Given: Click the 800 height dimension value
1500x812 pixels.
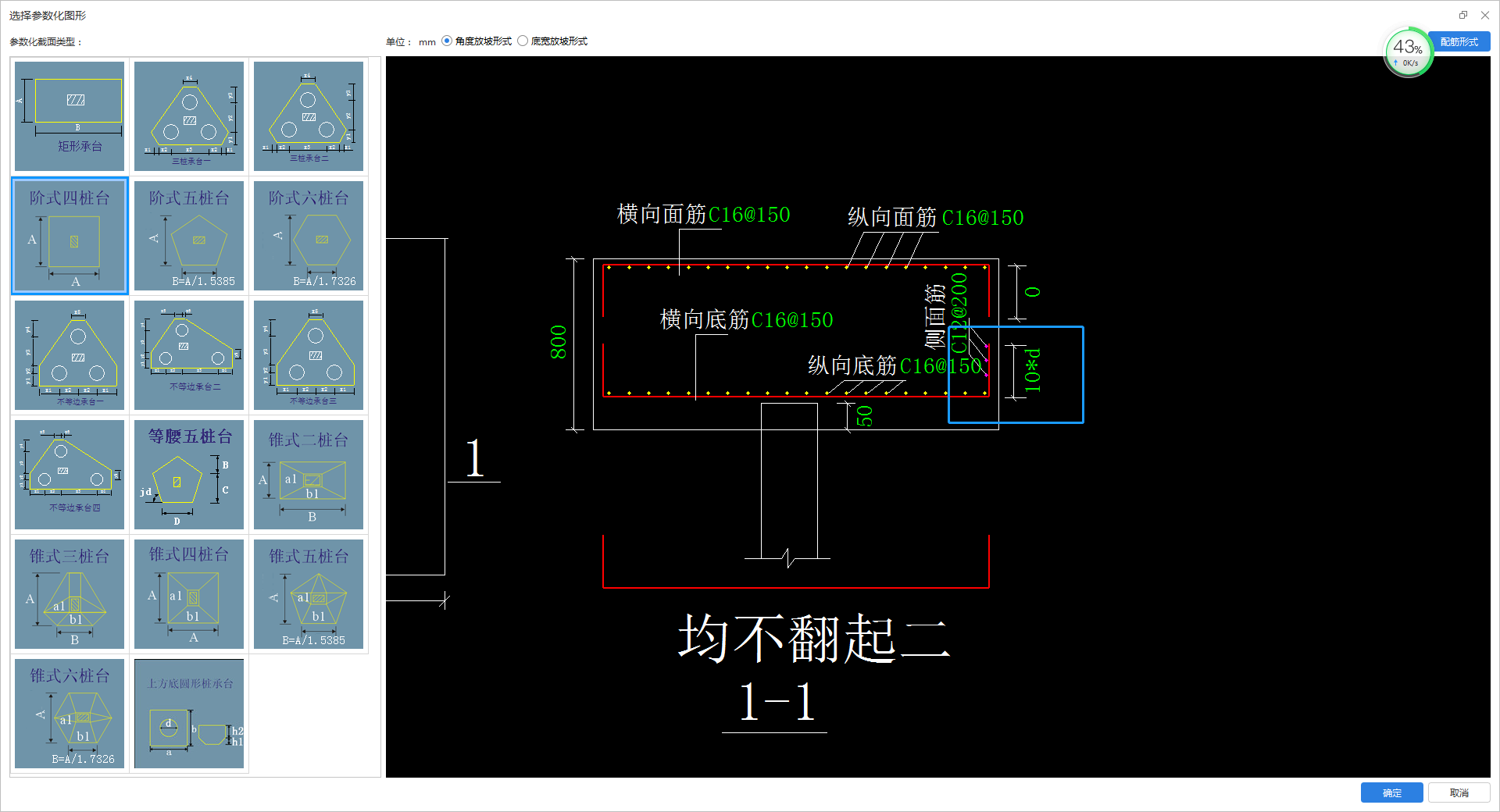Looking at the screenshot, I should (x=558, y=342).
